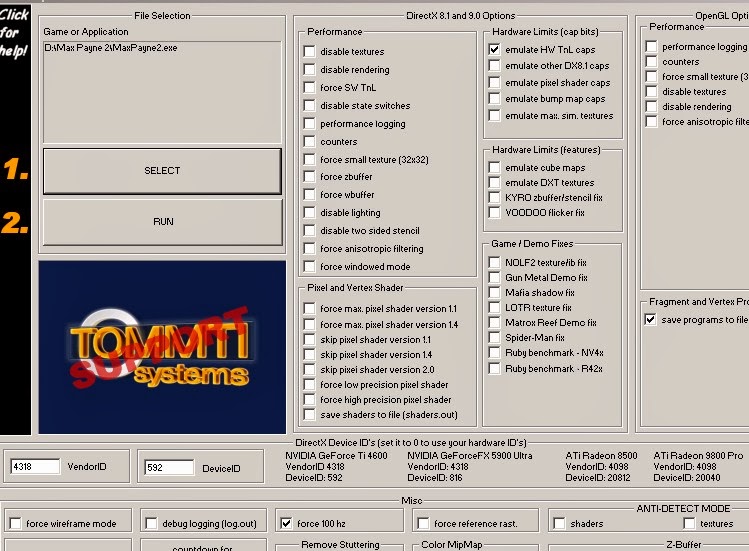Enable 'force low precision pixel shader'
Viewport: 749px width, 551px height.
[x=310, y=384]
